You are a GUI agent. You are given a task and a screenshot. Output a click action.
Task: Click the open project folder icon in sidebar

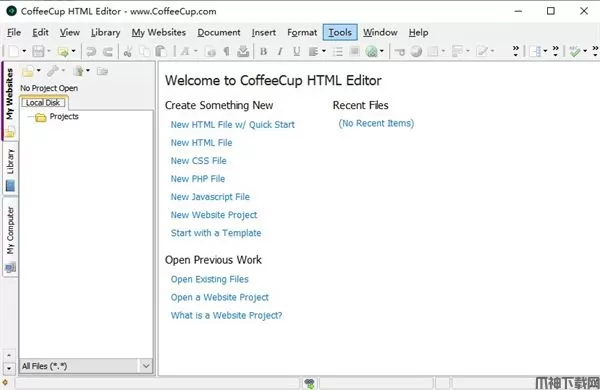(28, 71)
